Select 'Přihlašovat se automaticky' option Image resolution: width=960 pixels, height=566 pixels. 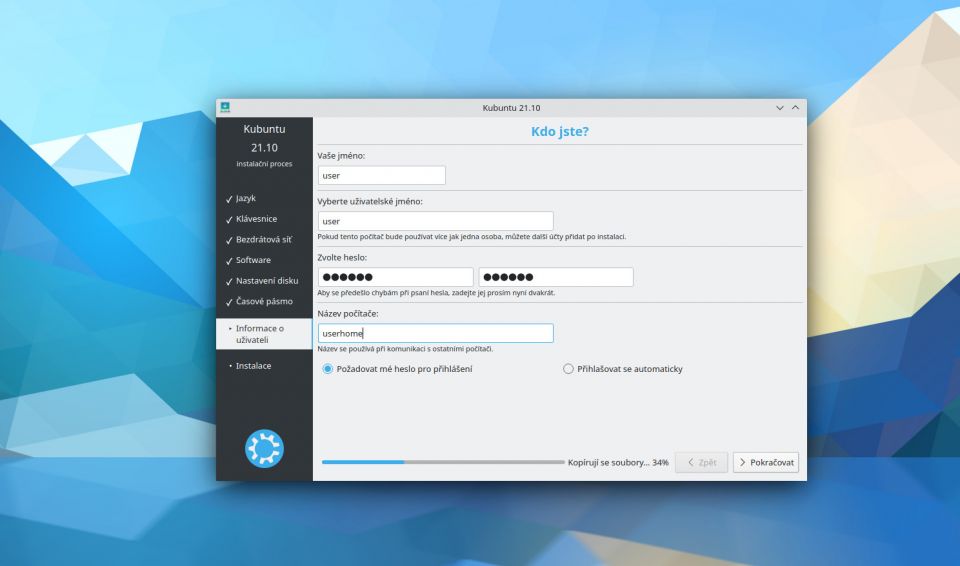tap(623, 369)
